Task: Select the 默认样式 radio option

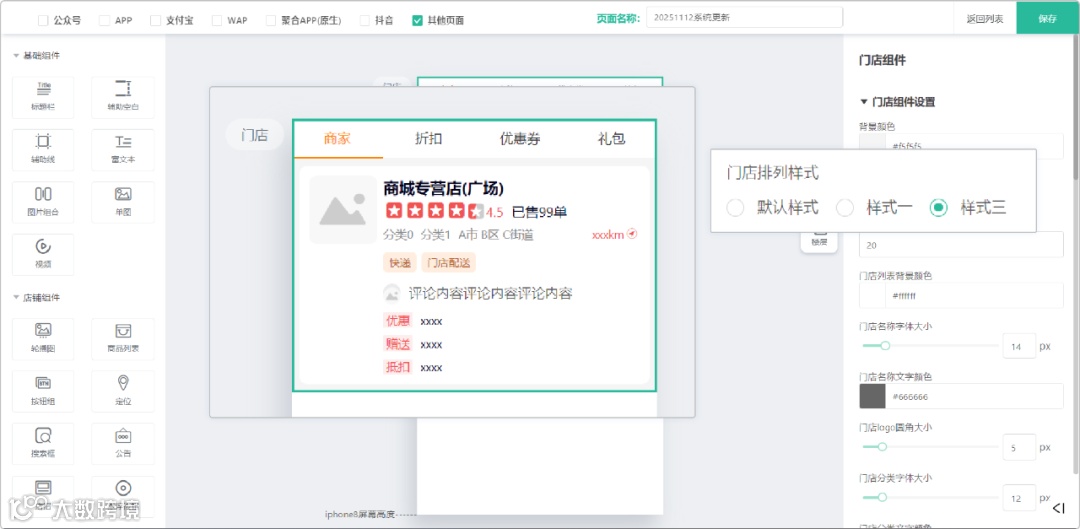Action: 736,207
